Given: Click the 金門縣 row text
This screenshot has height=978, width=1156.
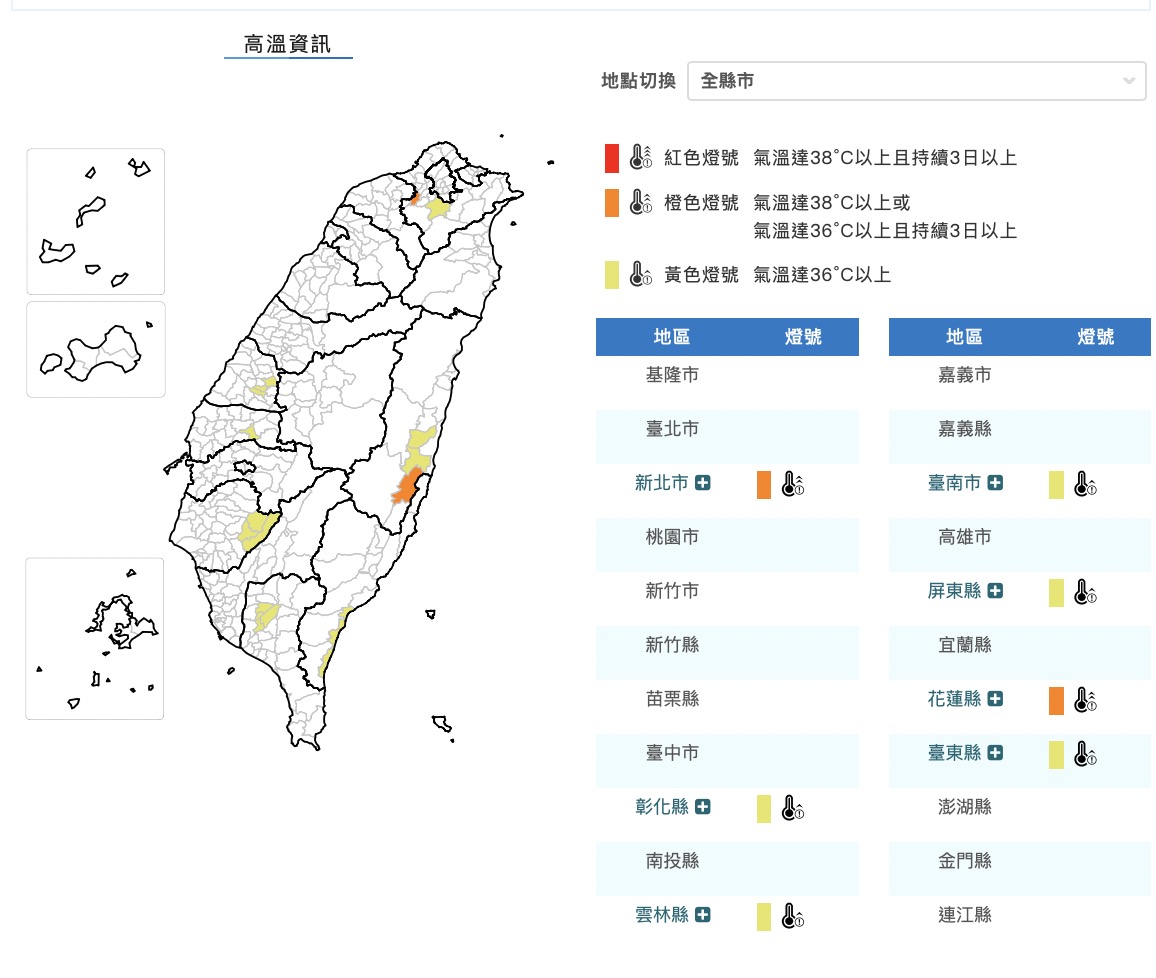Looking at the screenshot, I should tap(965, 861).
